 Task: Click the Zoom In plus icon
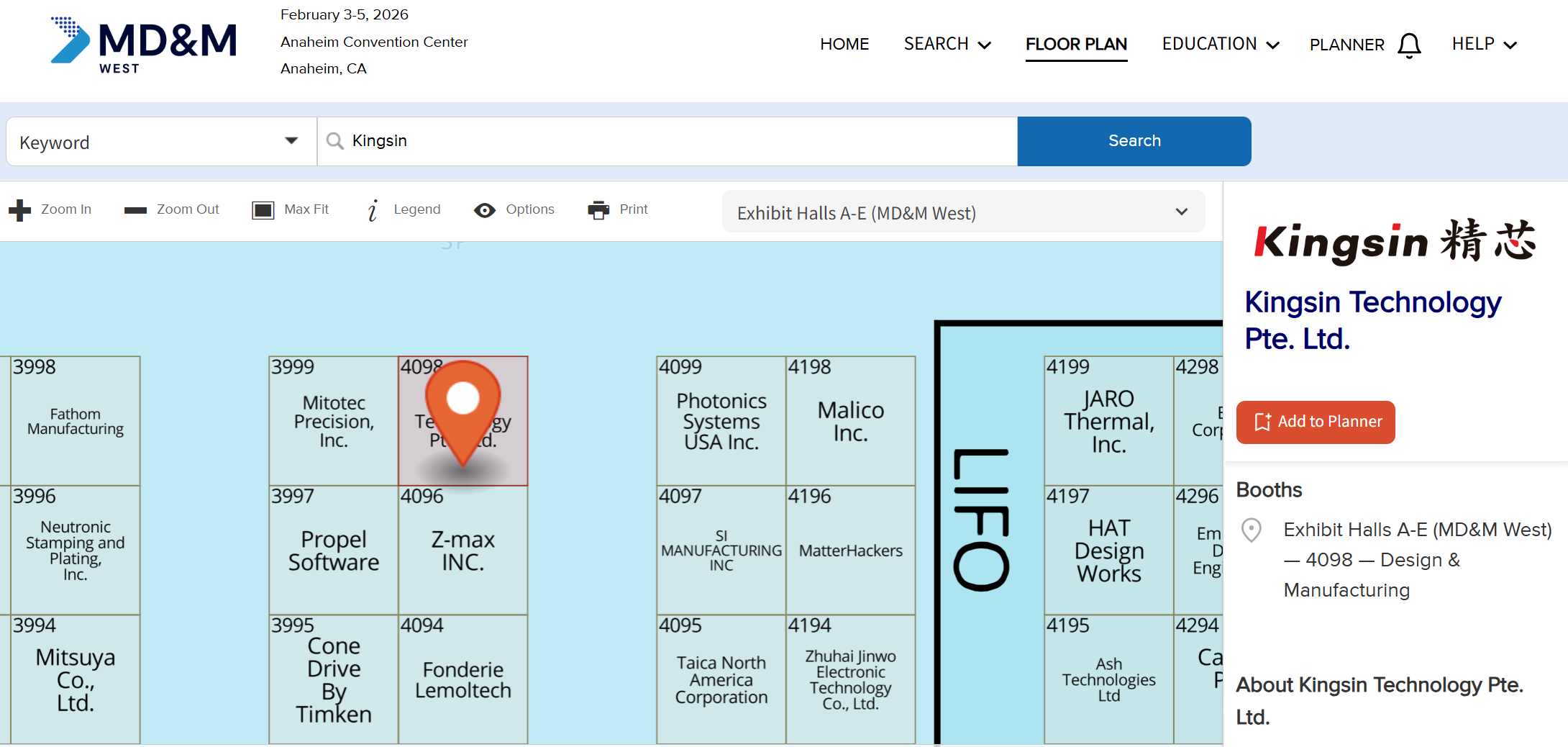(19, 210)
